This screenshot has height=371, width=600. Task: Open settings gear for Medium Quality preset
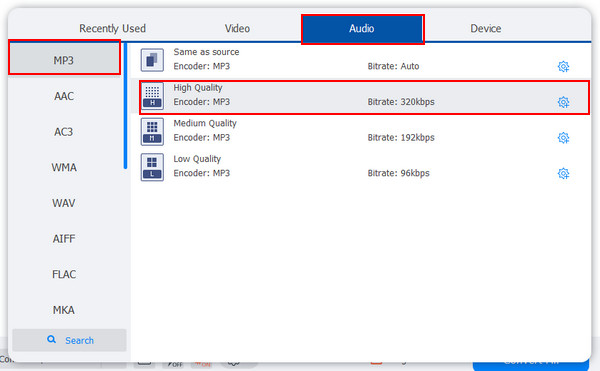click(563, 138)
